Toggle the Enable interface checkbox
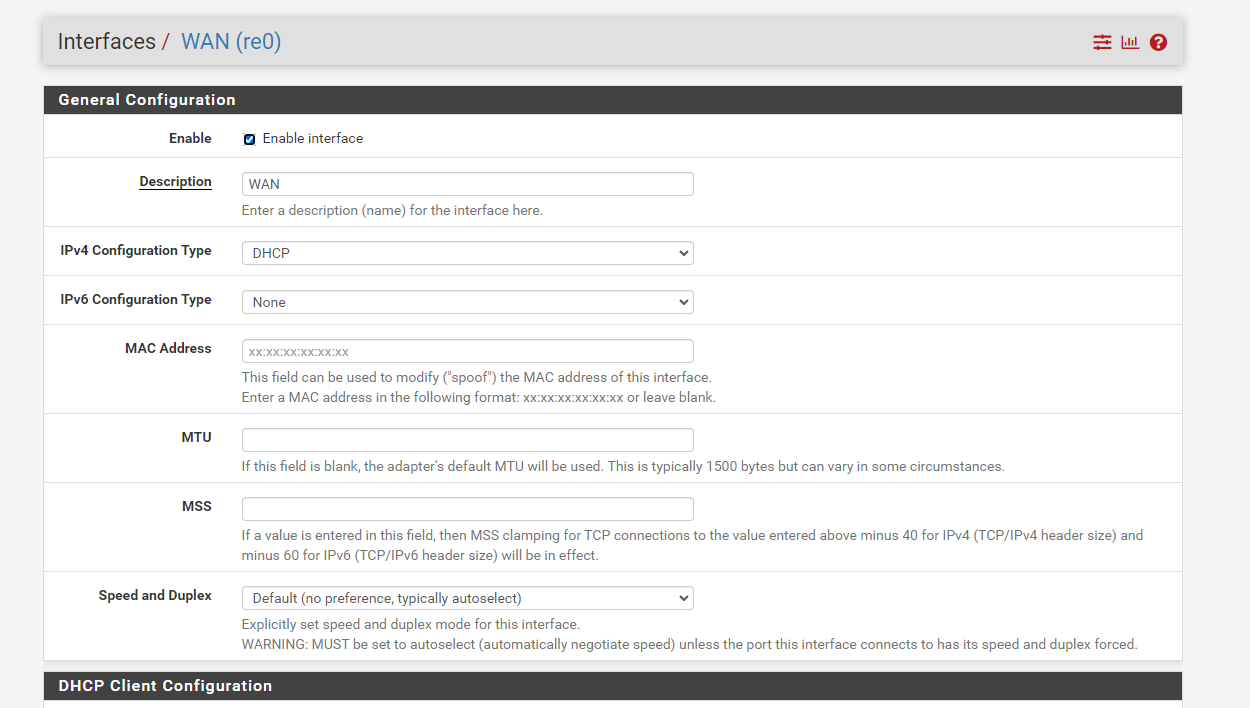1250x708 pixels. [249, 139]
